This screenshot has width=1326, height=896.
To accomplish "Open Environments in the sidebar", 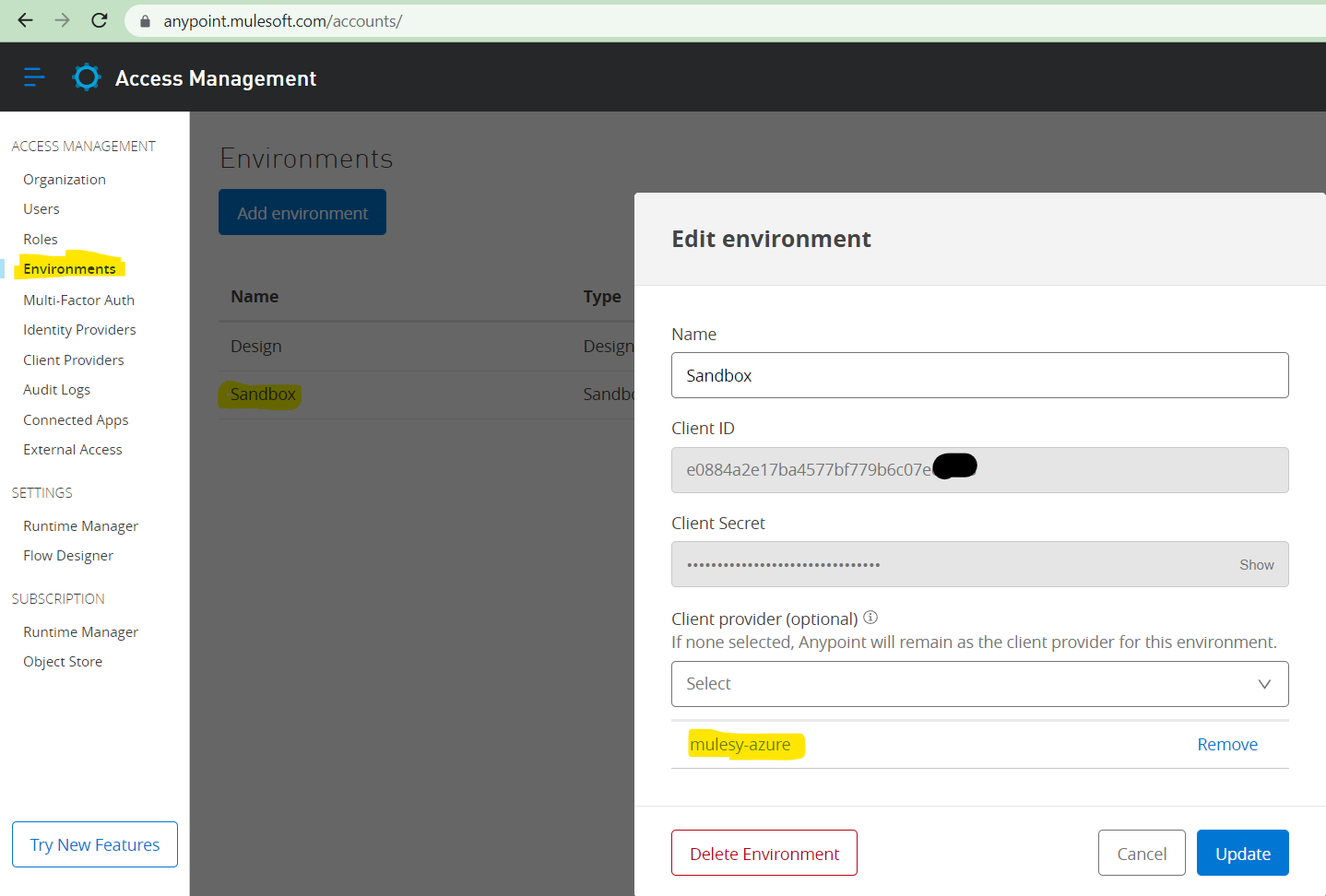I will [x=68, y=267].
